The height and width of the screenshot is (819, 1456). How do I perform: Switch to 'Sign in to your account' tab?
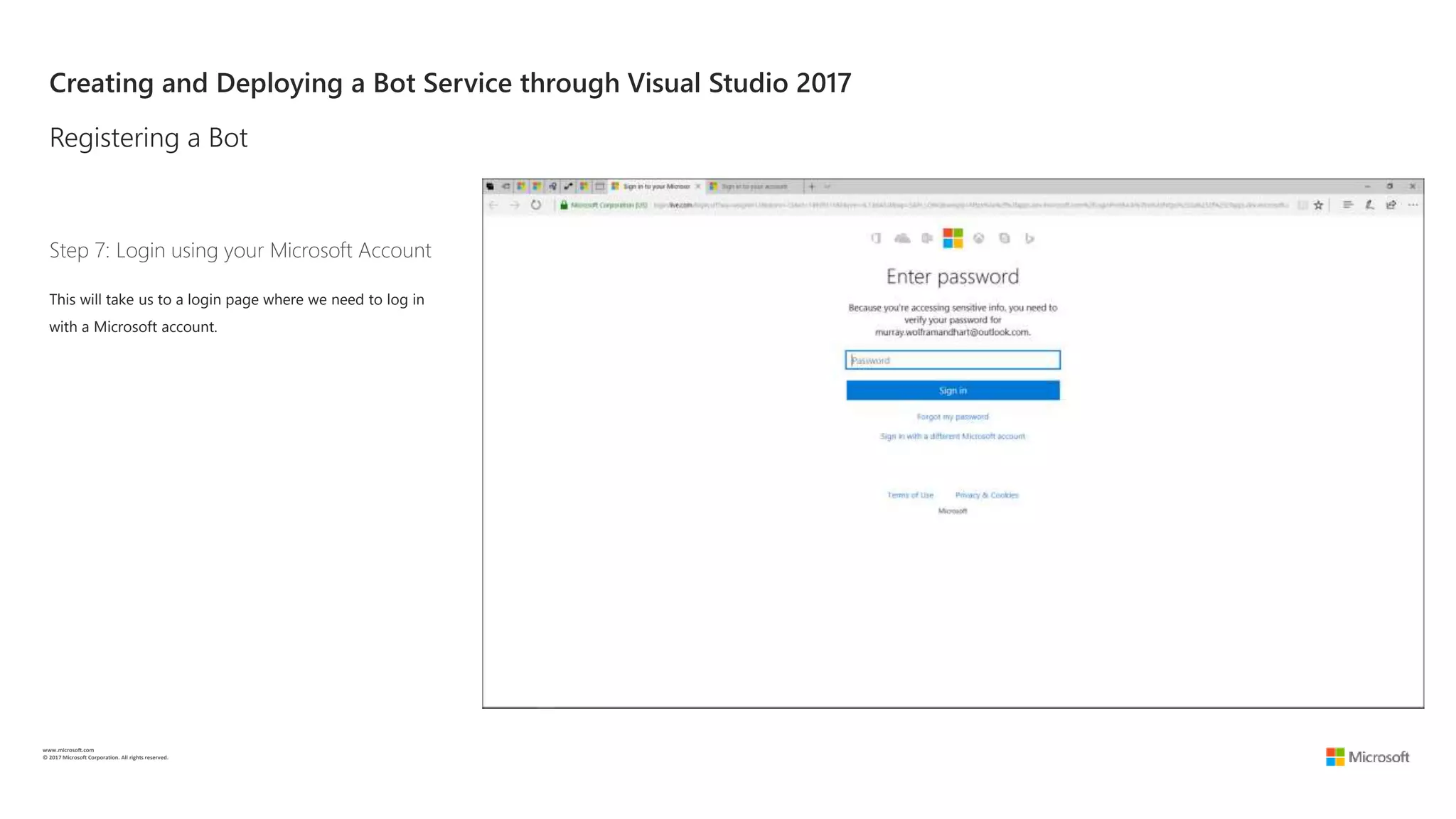(754, 186)
